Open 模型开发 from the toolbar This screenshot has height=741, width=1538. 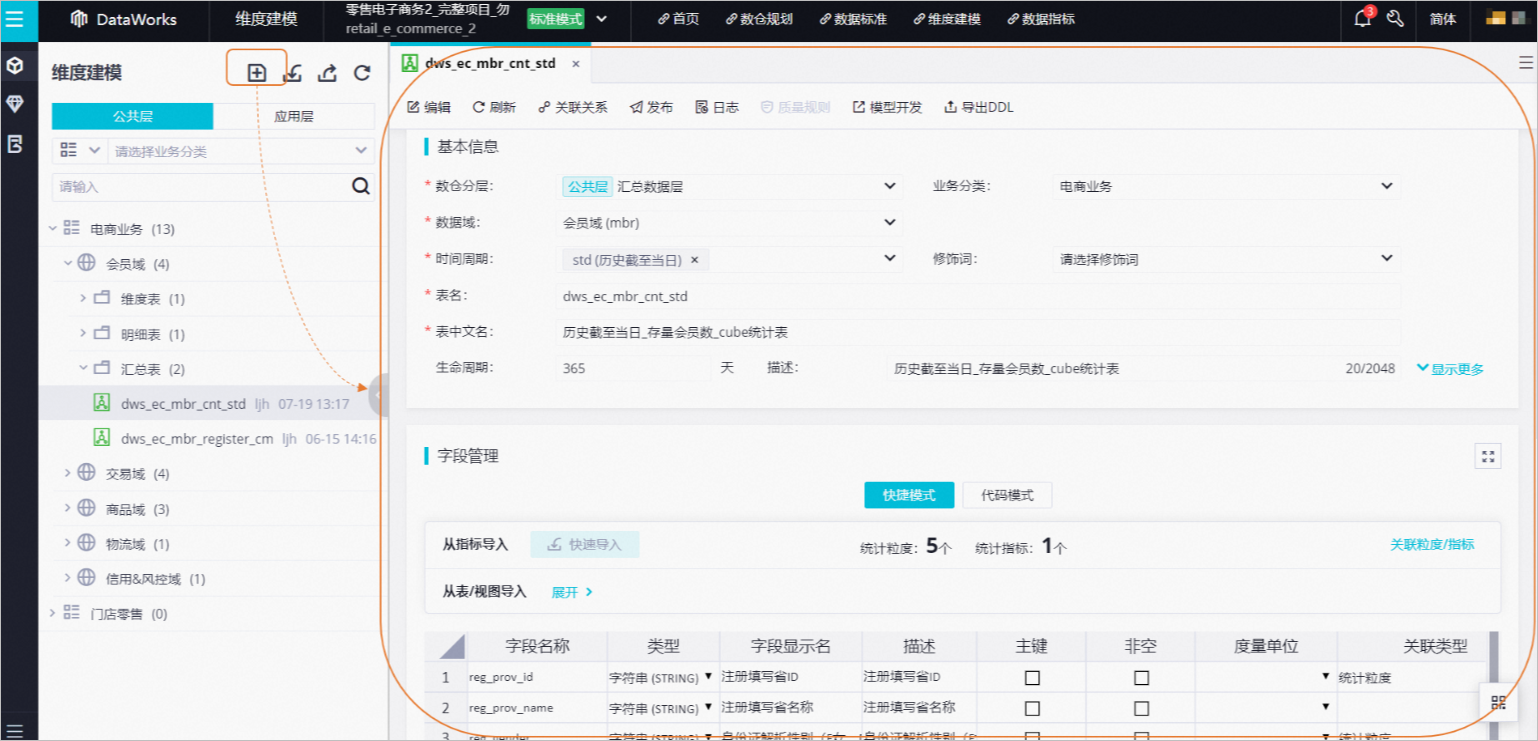click(x=887, y=107)
